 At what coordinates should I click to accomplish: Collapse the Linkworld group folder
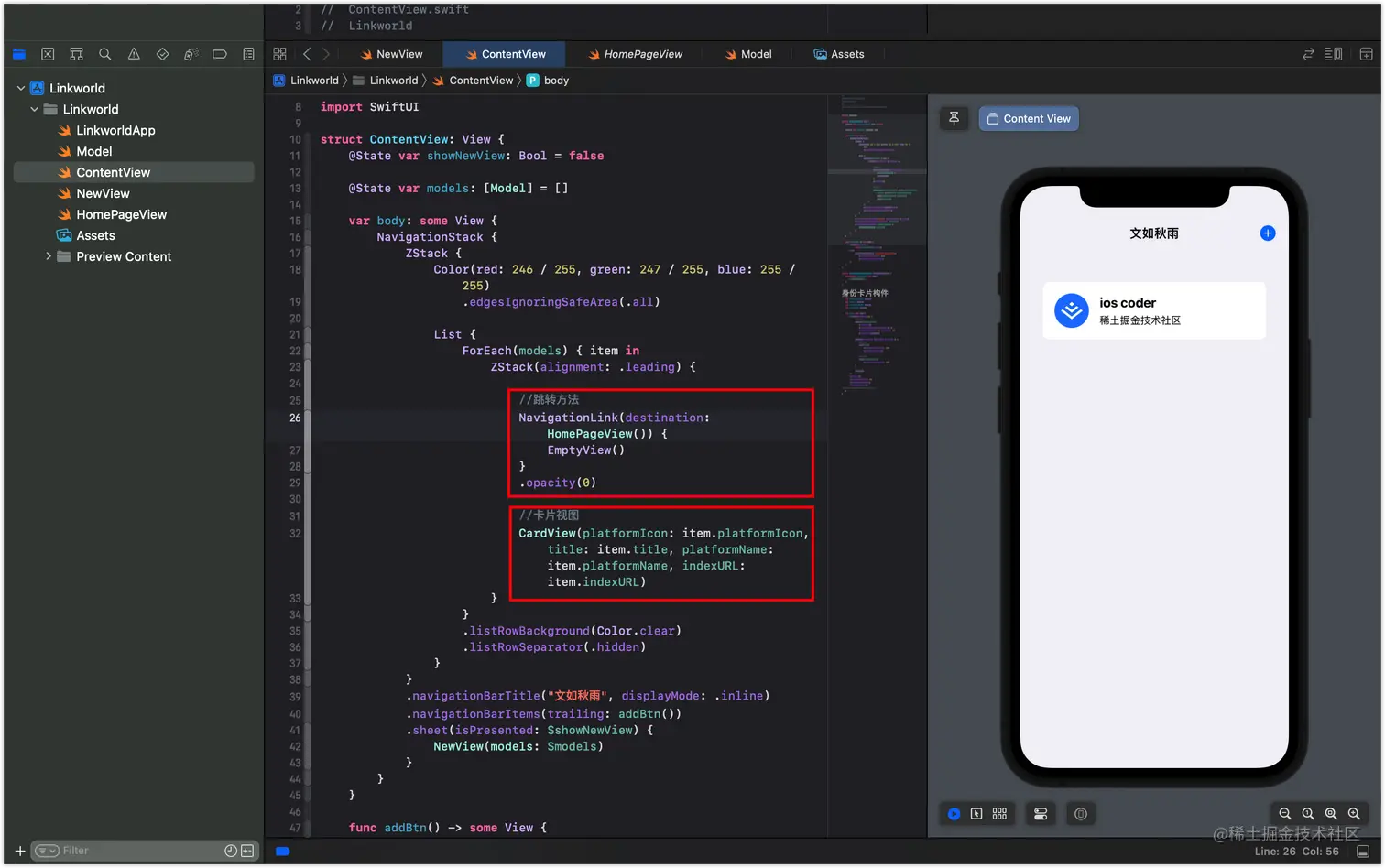[35, 109]
